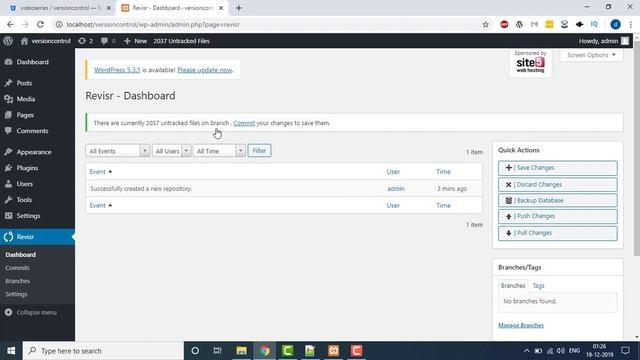Click the Push Changes quick action
Screen dimensions: 640x360
(x=558, y=216)
